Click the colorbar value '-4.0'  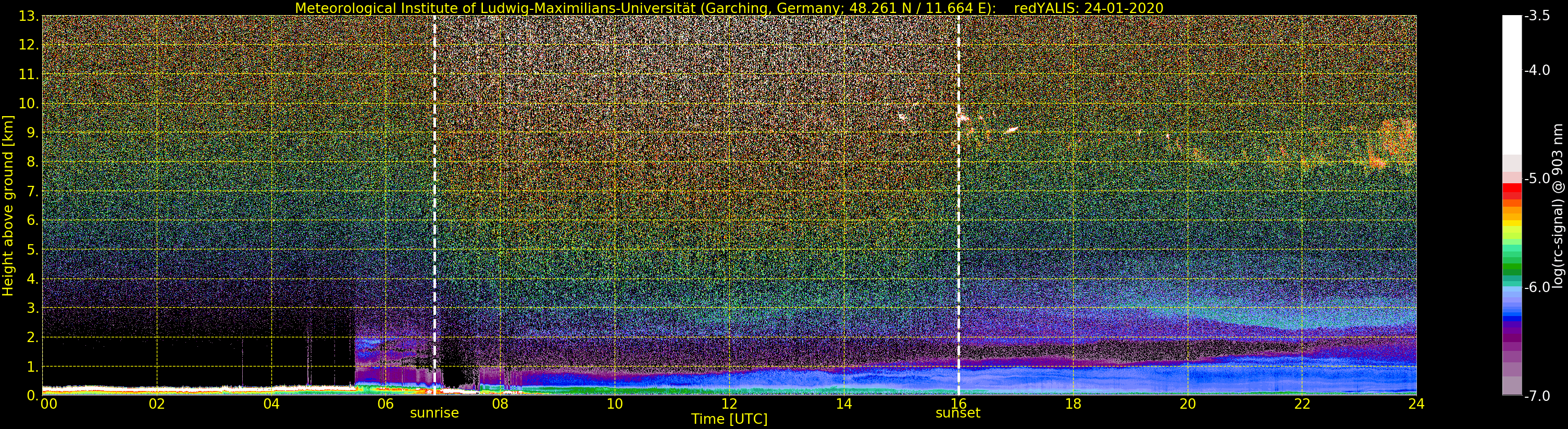pyautogui.click(x=1537, y=70)
